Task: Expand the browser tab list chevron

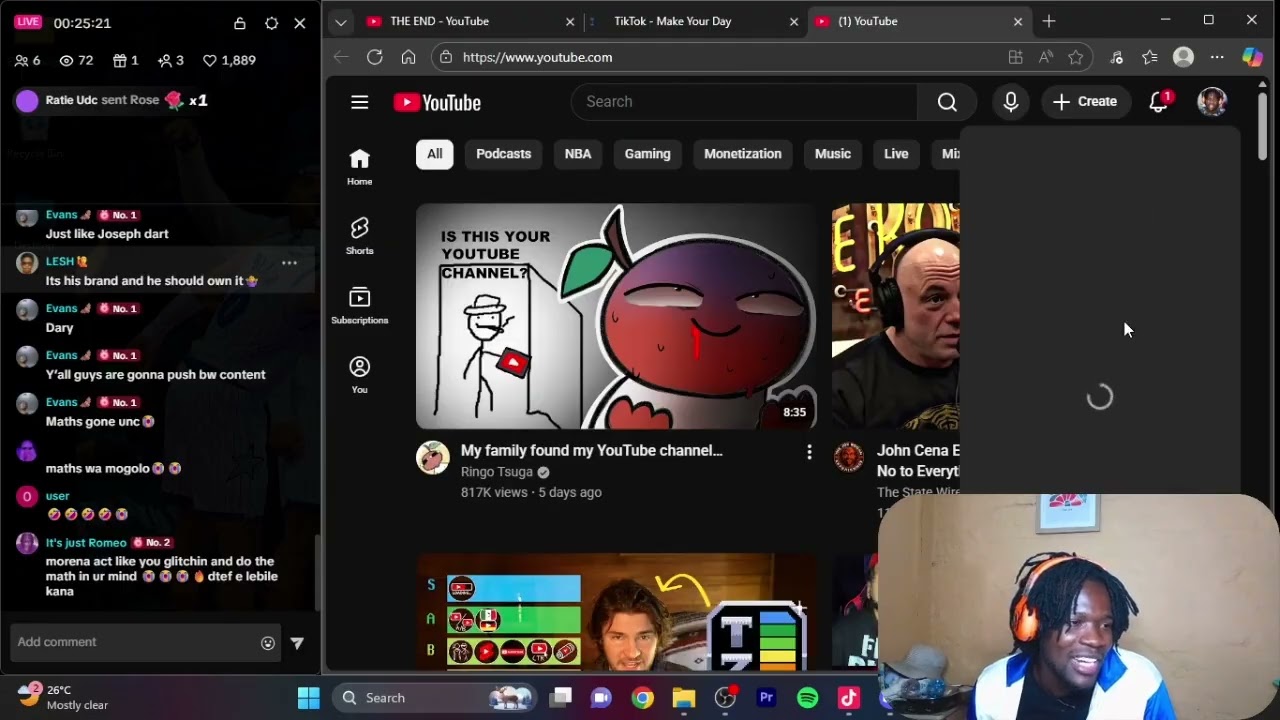Action: point(341,21)
